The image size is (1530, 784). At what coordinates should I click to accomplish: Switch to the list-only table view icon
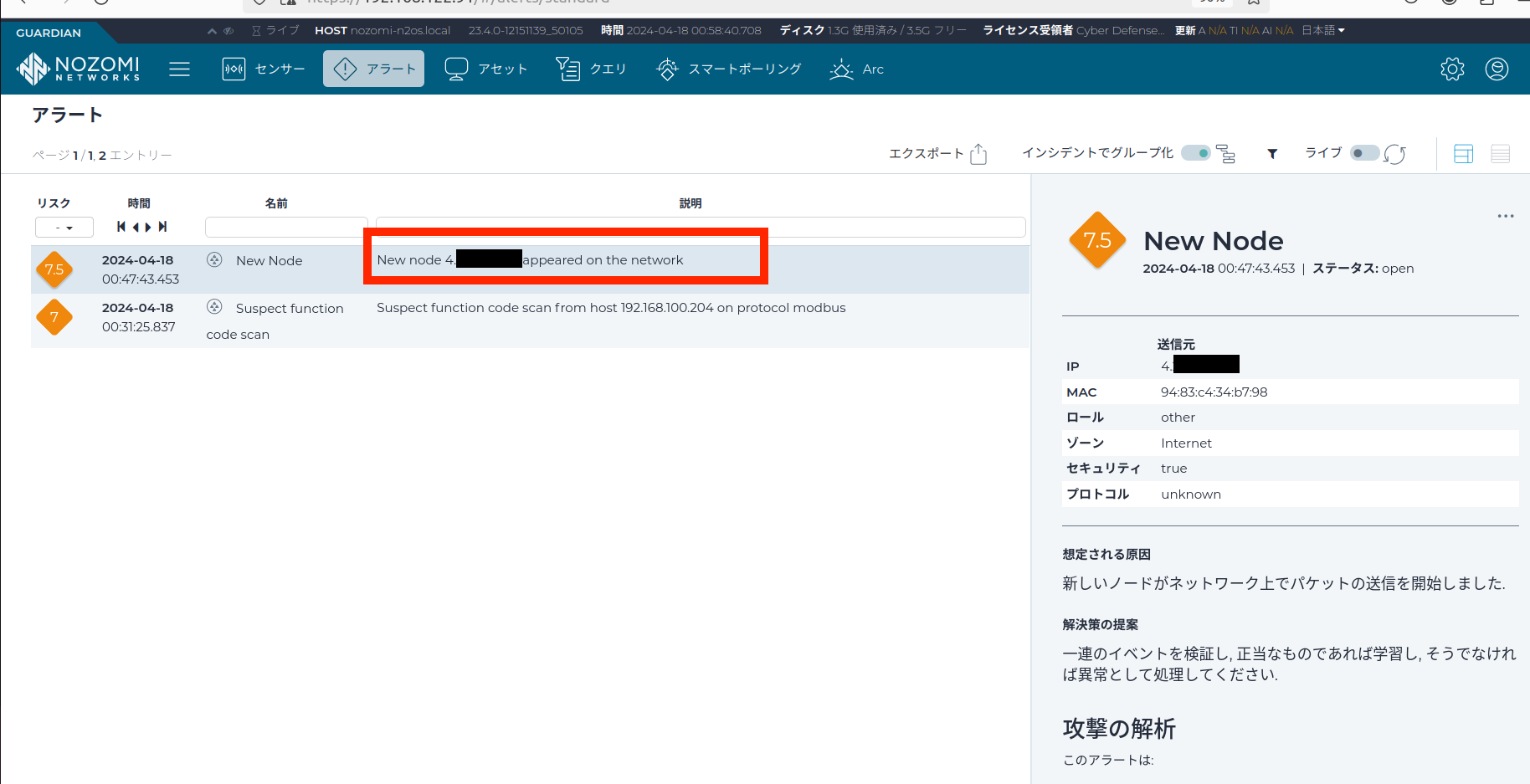pos(1500,154)
